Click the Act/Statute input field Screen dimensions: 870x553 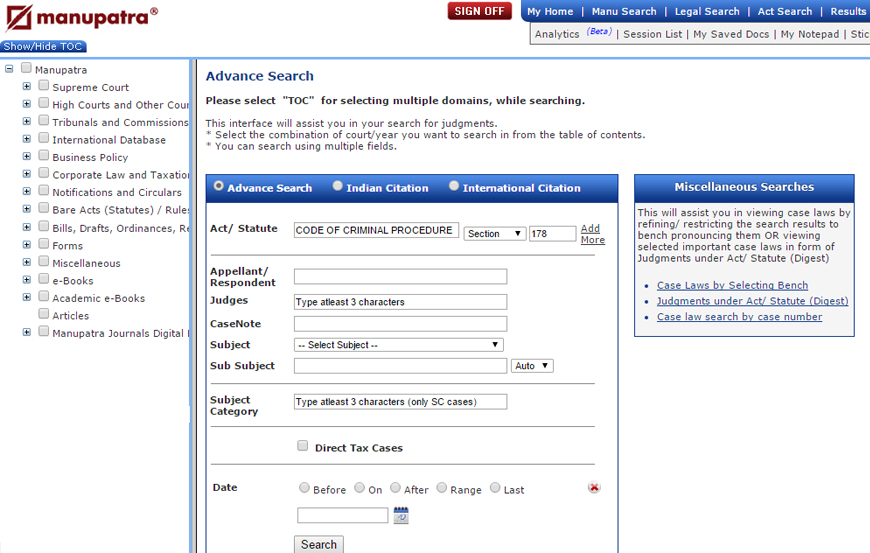[x=376, y=230]
